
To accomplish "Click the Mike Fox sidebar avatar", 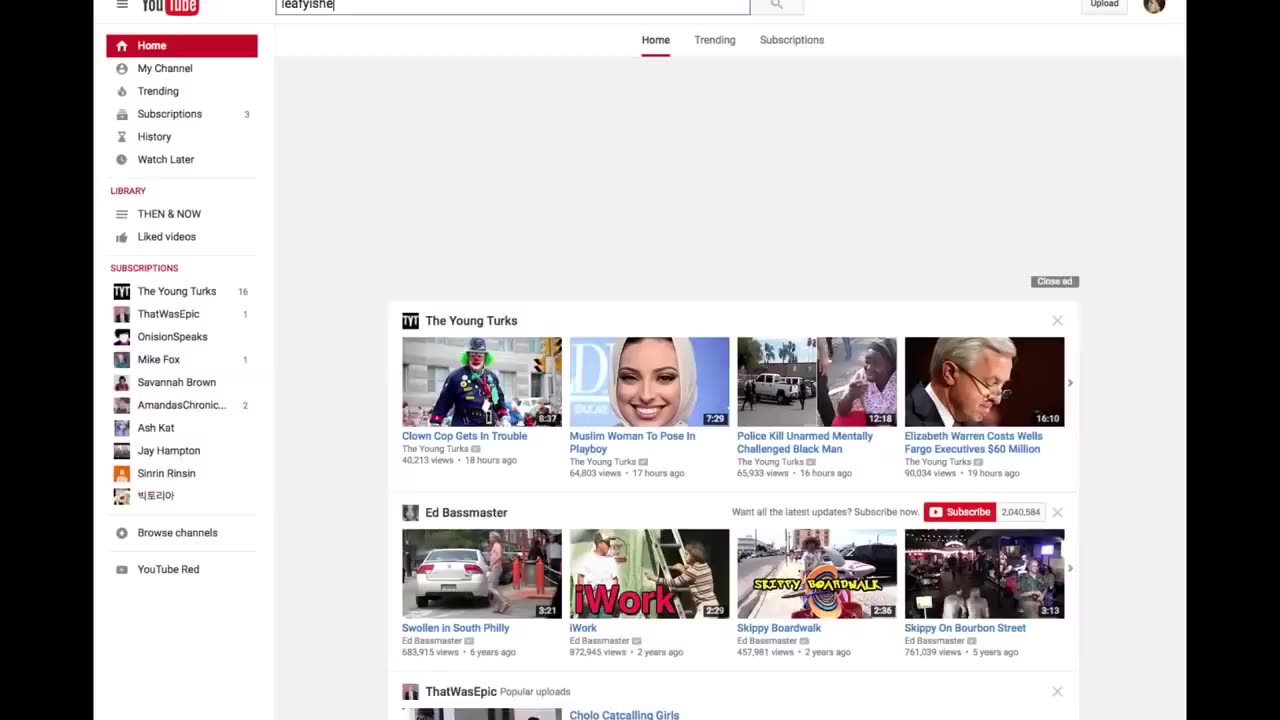I will pyautogui.click(x=122, y=360).
